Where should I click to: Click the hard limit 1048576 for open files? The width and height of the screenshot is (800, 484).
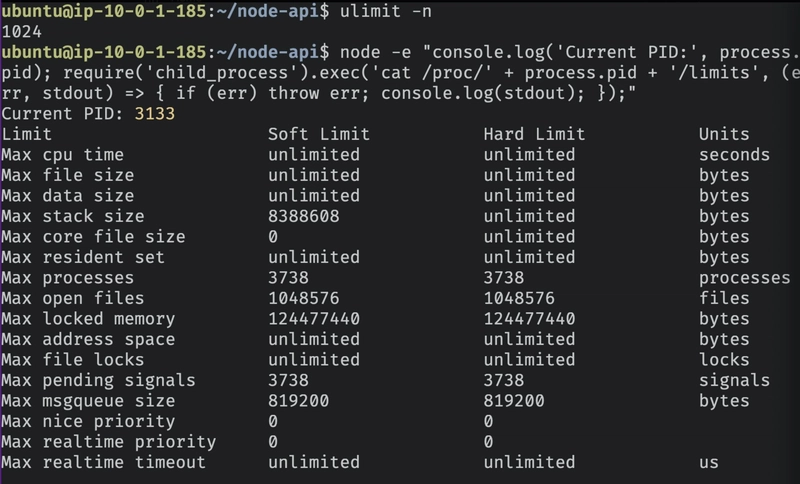click(x=519, y=298)
